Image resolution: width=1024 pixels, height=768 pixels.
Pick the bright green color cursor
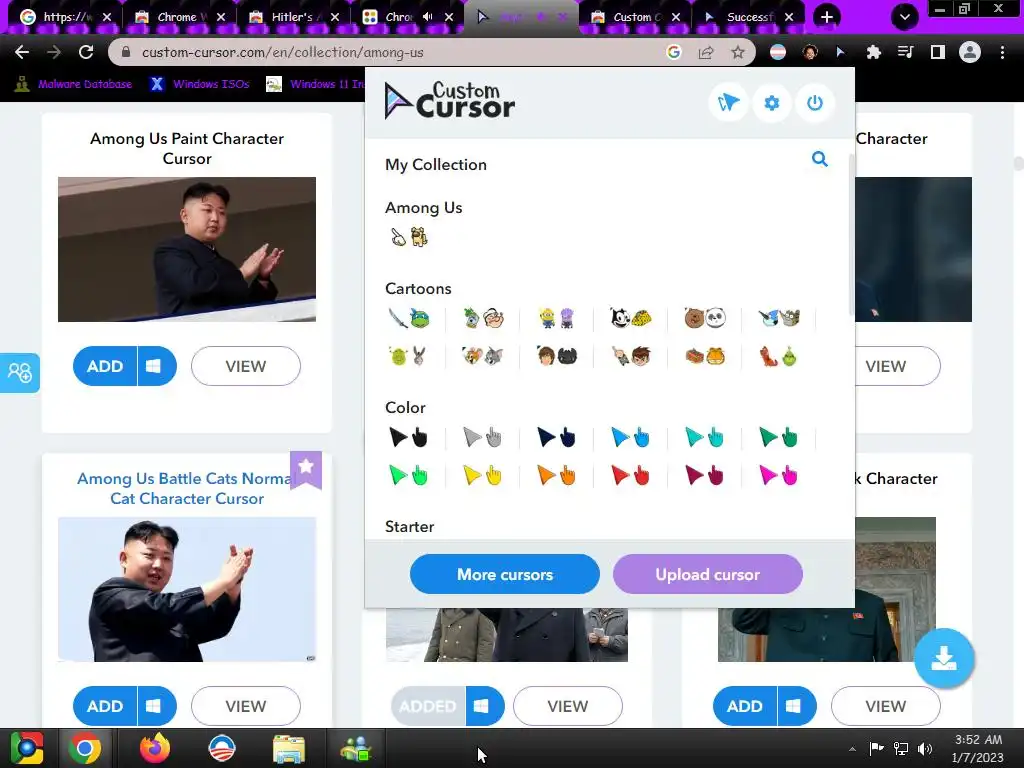tap(409, 475)
